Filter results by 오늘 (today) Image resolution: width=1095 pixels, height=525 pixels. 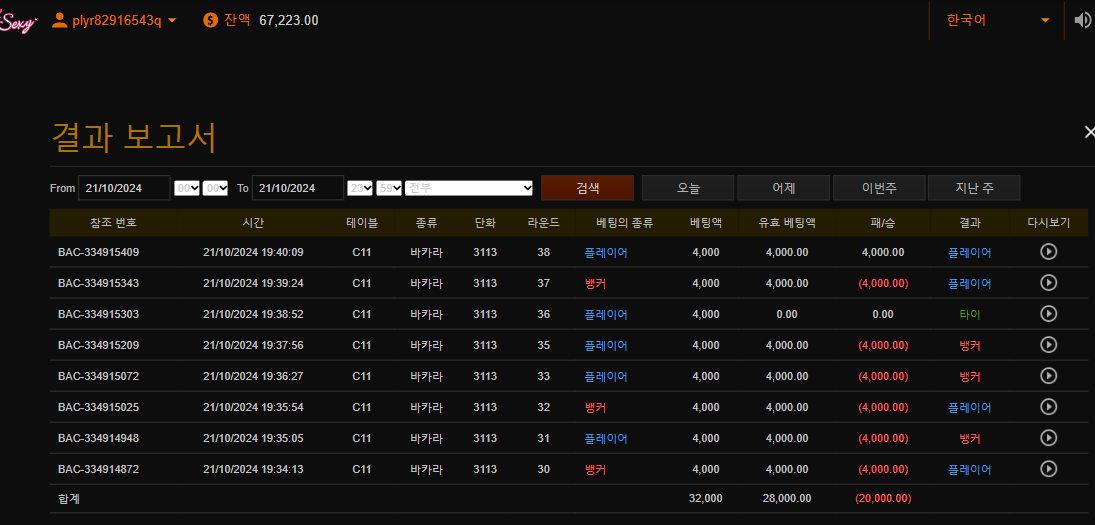pyautogui.click(x=688, y=188)
